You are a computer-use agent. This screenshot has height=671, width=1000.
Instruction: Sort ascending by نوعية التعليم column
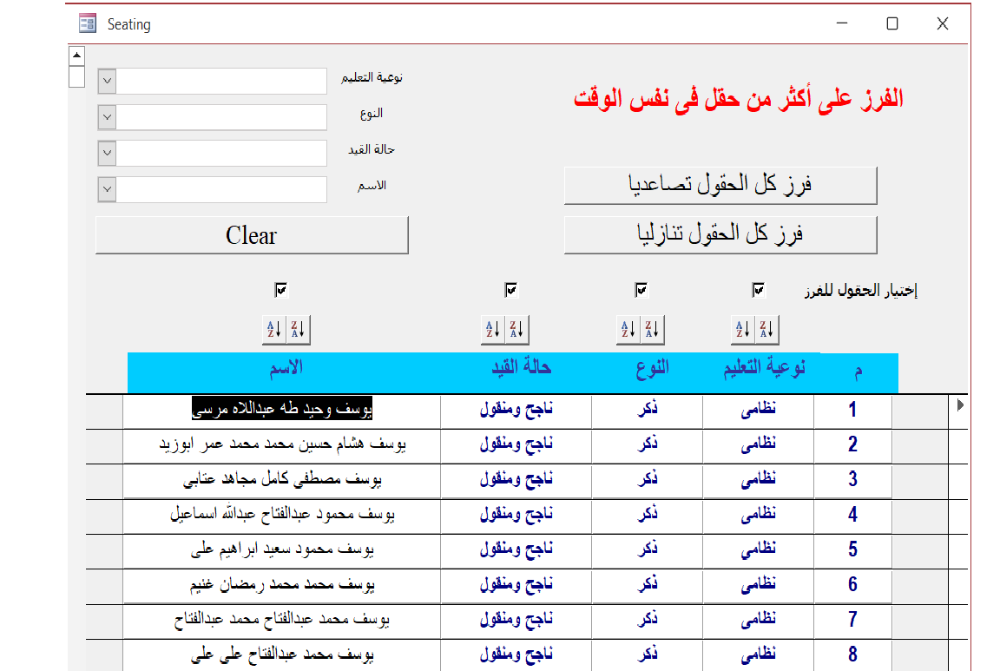coord(743,330)
